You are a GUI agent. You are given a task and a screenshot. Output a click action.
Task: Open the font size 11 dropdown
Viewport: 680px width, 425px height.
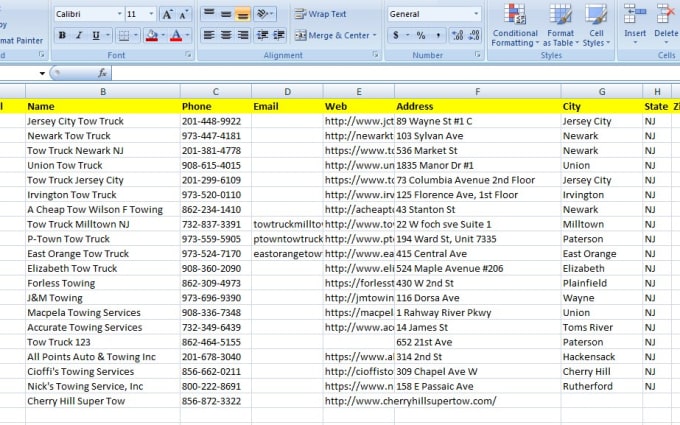click(151, 14)
